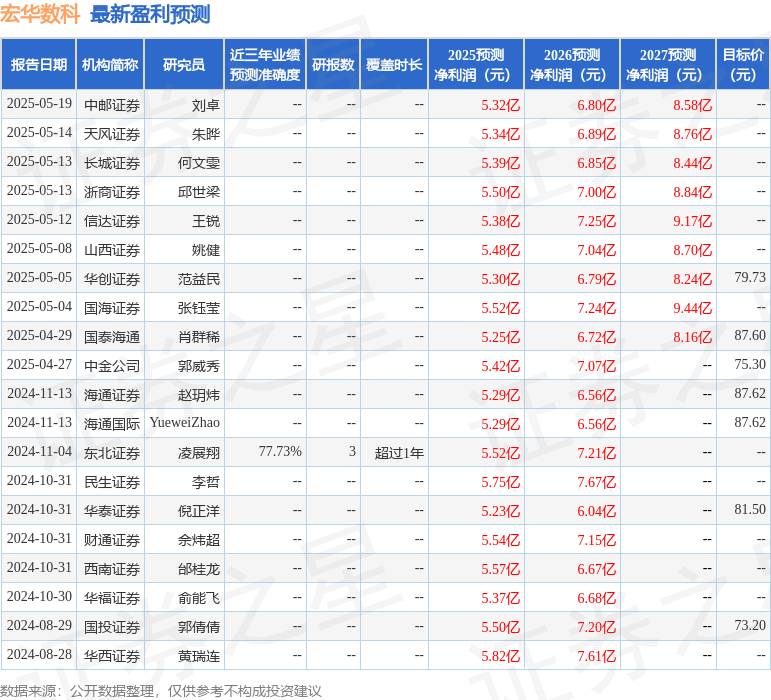771x700 pixels.
Task: Click the 华西证券 institution cell
Action: [112, 656]
